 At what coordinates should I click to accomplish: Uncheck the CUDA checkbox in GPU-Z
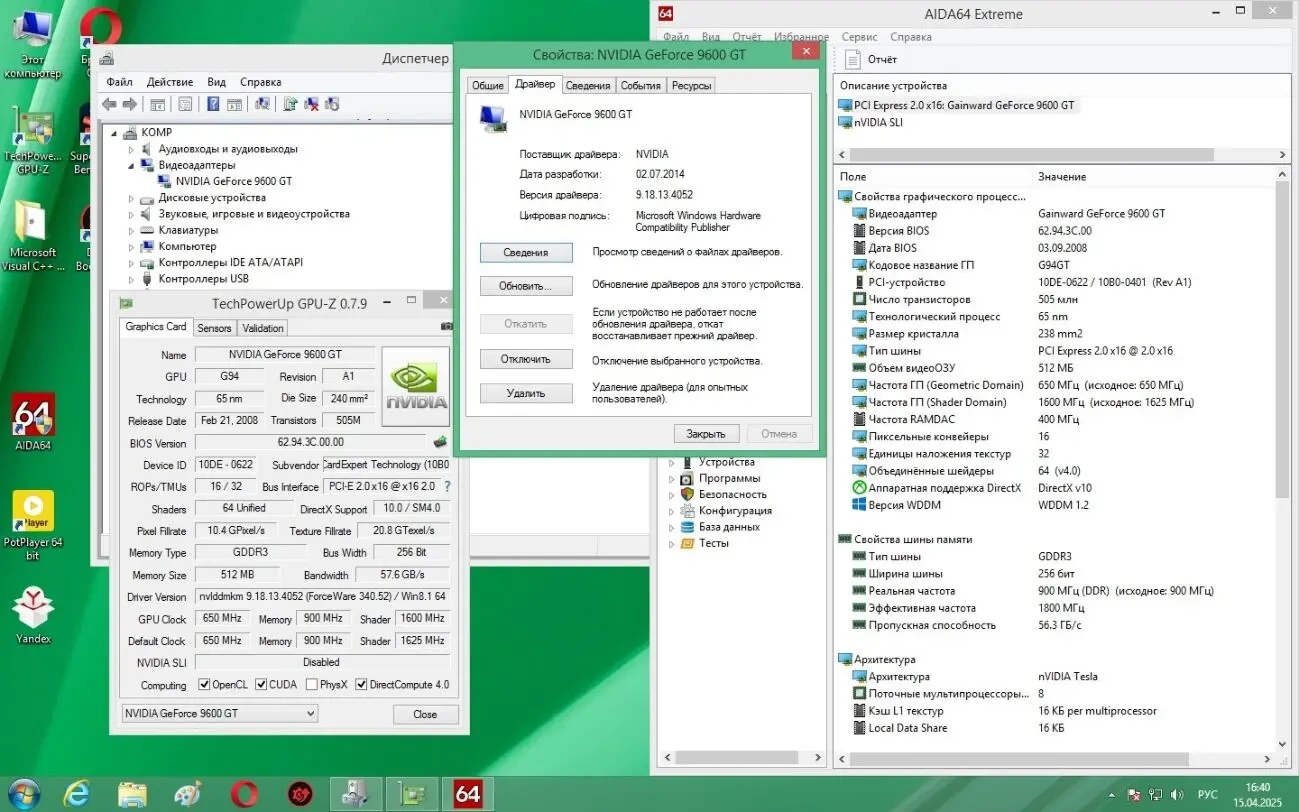pyautogui.click(x=262, y=684)
